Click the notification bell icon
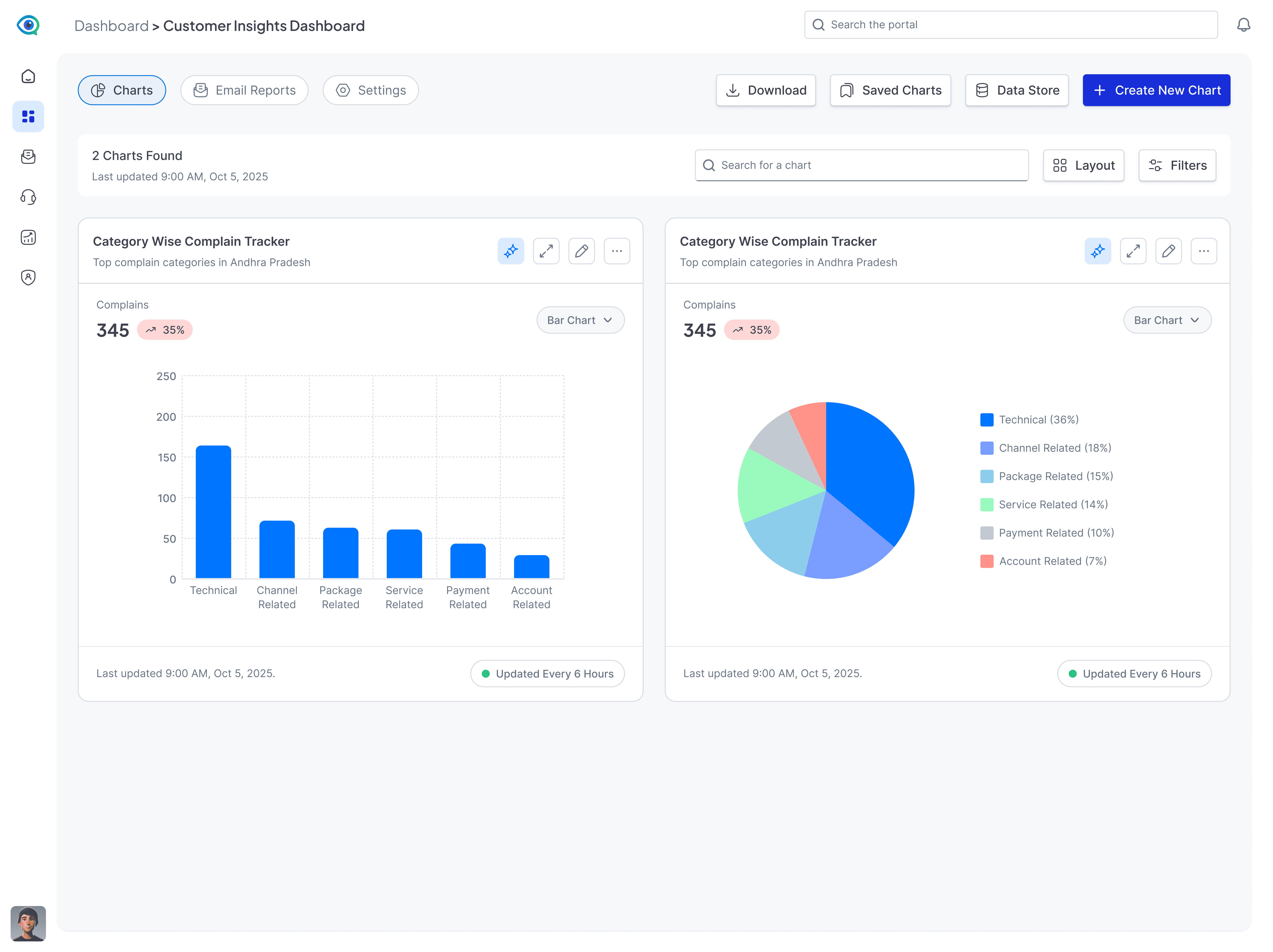This screenshot has height=952, width=1273. (1243, 25)
